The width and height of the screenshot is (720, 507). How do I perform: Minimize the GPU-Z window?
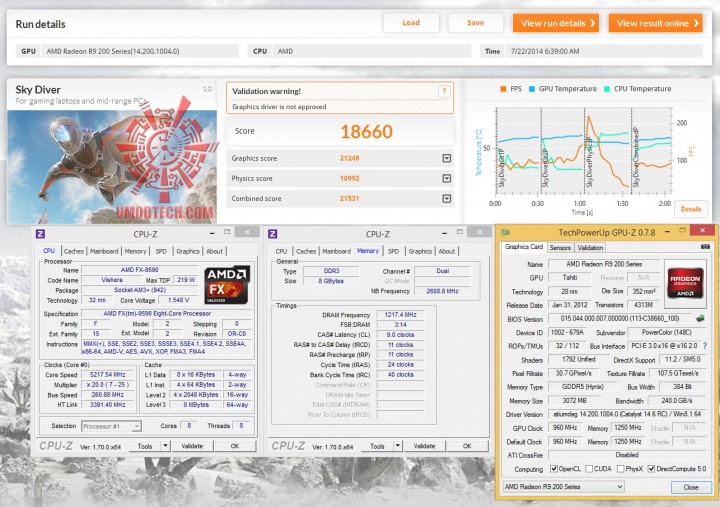coord(667,231)
